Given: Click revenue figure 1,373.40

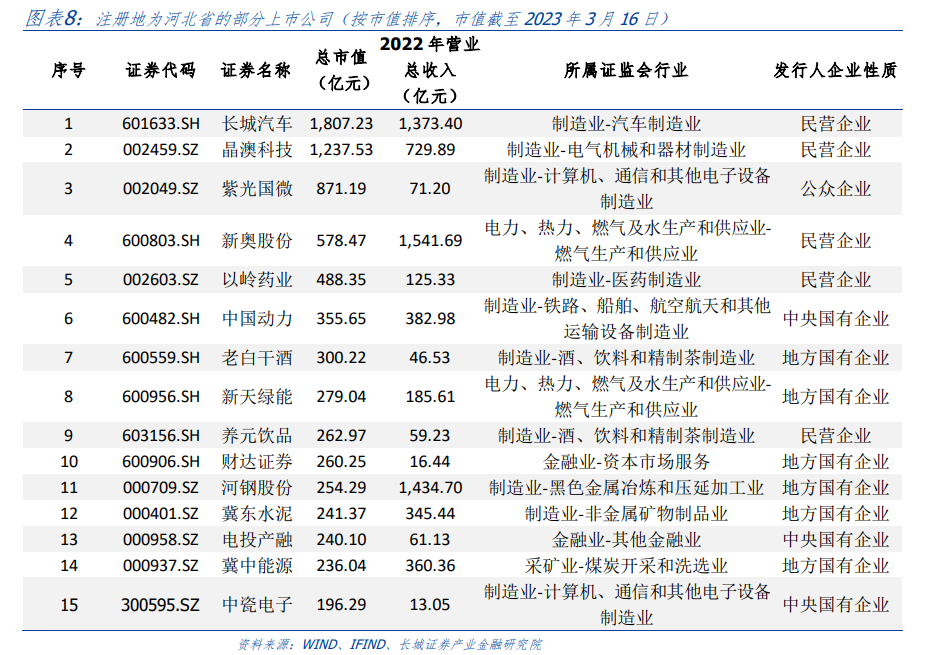Looking at the screenshot, I should [430, 124].
